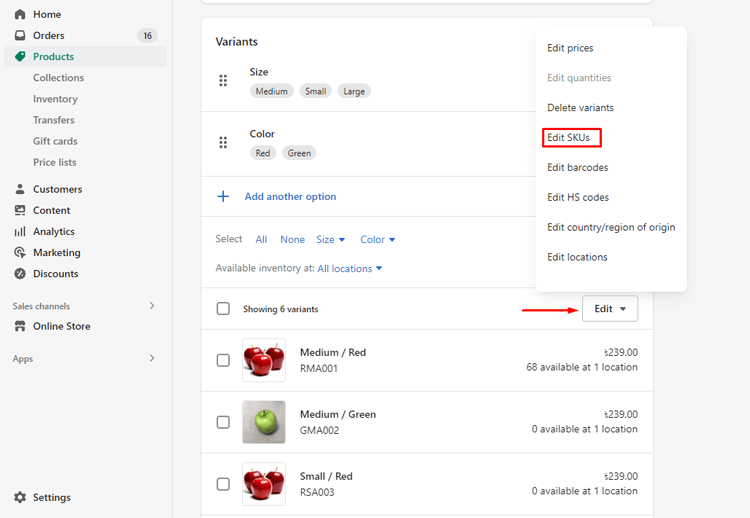Click Add another option link

[290, 197]
